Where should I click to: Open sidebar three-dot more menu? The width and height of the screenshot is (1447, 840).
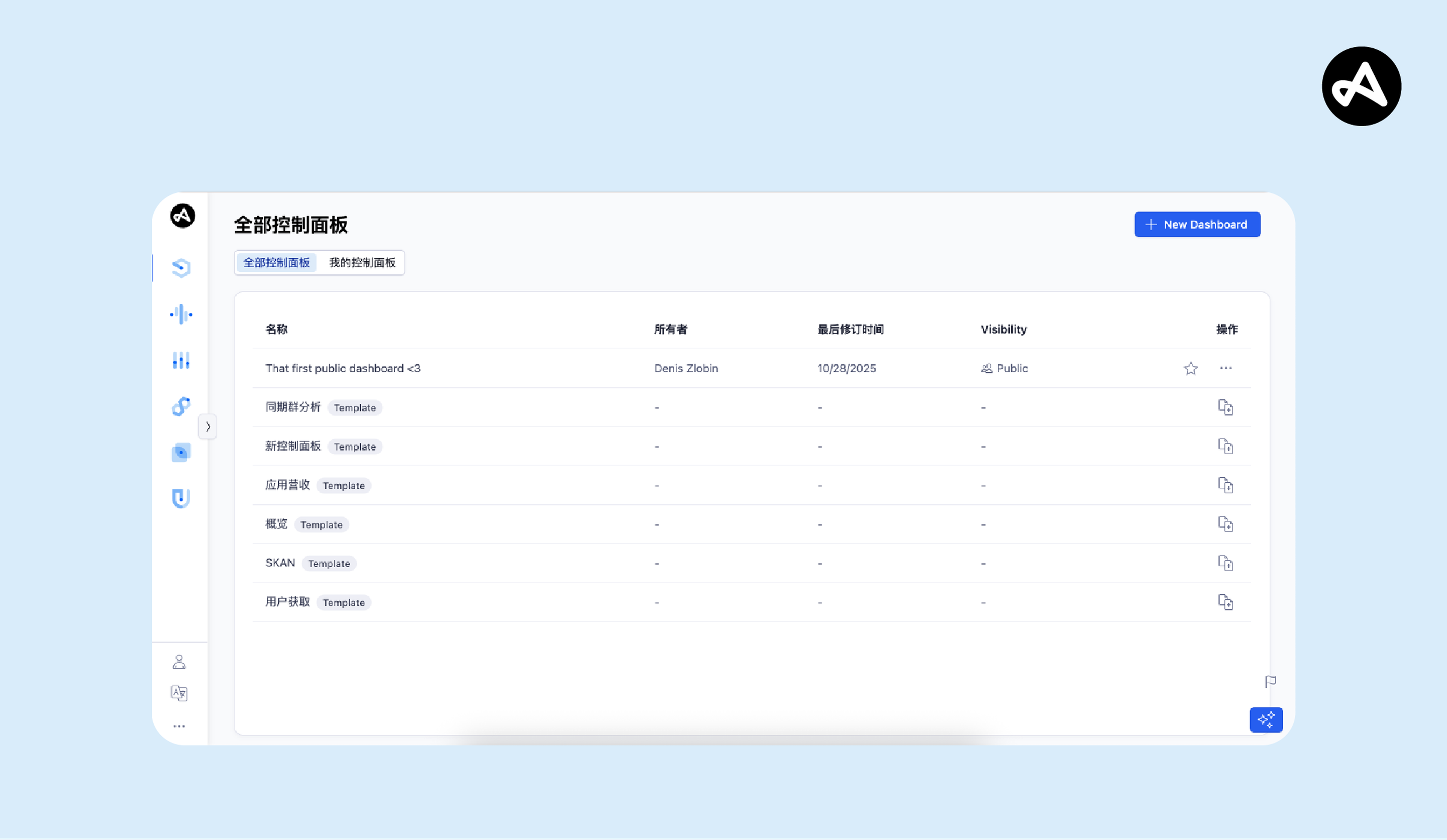pyautogui.click(x=179, y=726)
